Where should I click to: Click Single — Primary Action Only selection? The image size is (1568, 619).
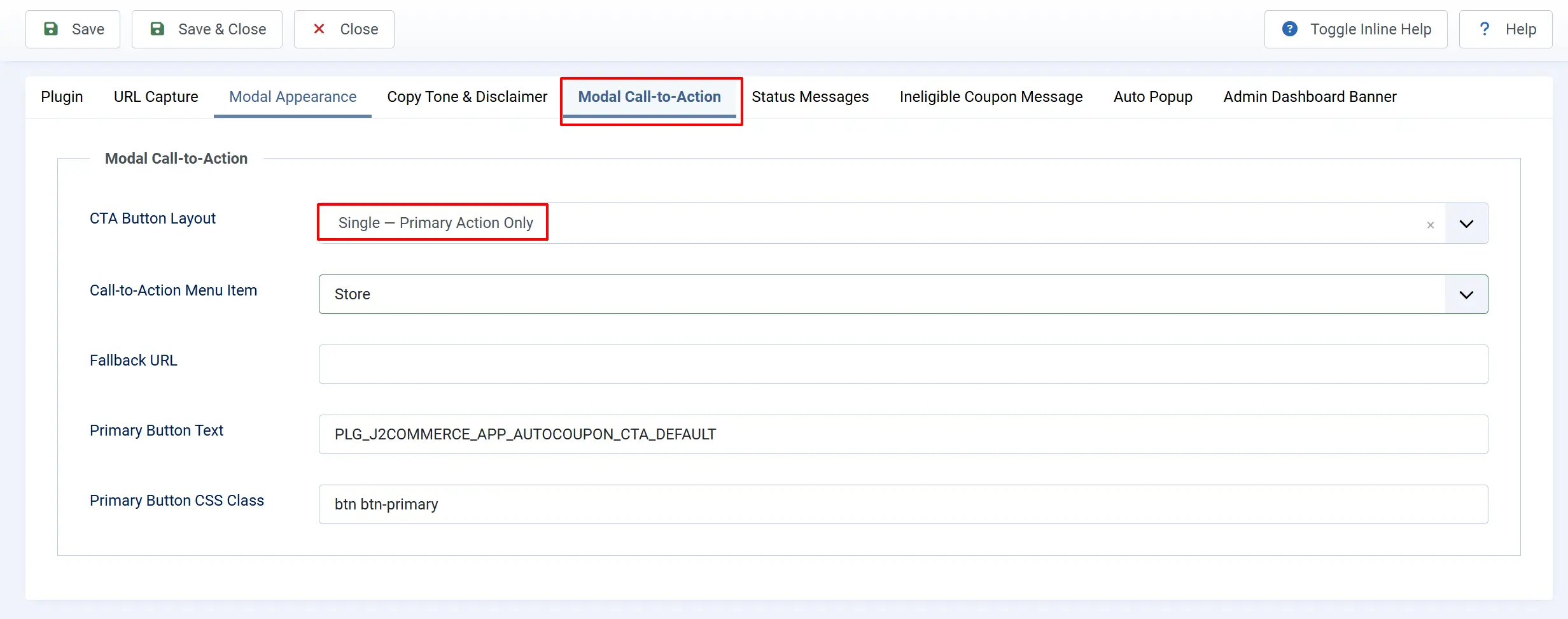[435, 223]
